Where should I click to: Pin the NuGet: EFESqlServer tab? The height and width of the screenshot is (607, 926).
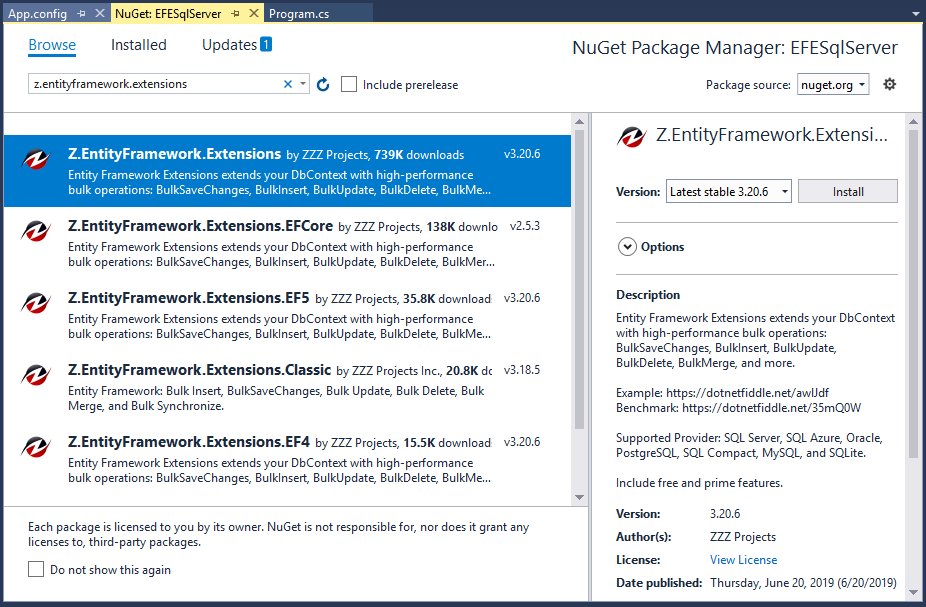tap(236, 14)
